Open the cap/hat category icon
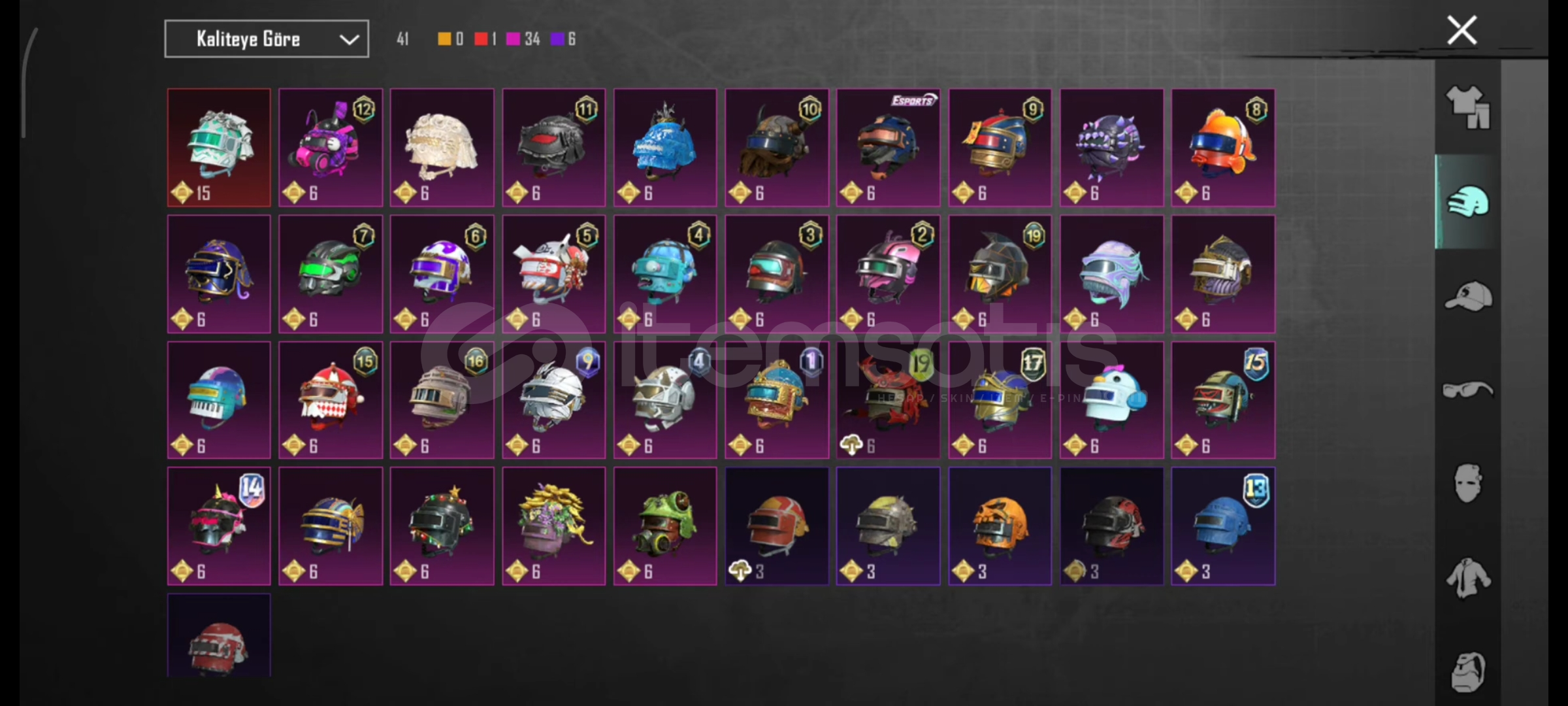1568x706 pixels. [x=1467, y=296]
